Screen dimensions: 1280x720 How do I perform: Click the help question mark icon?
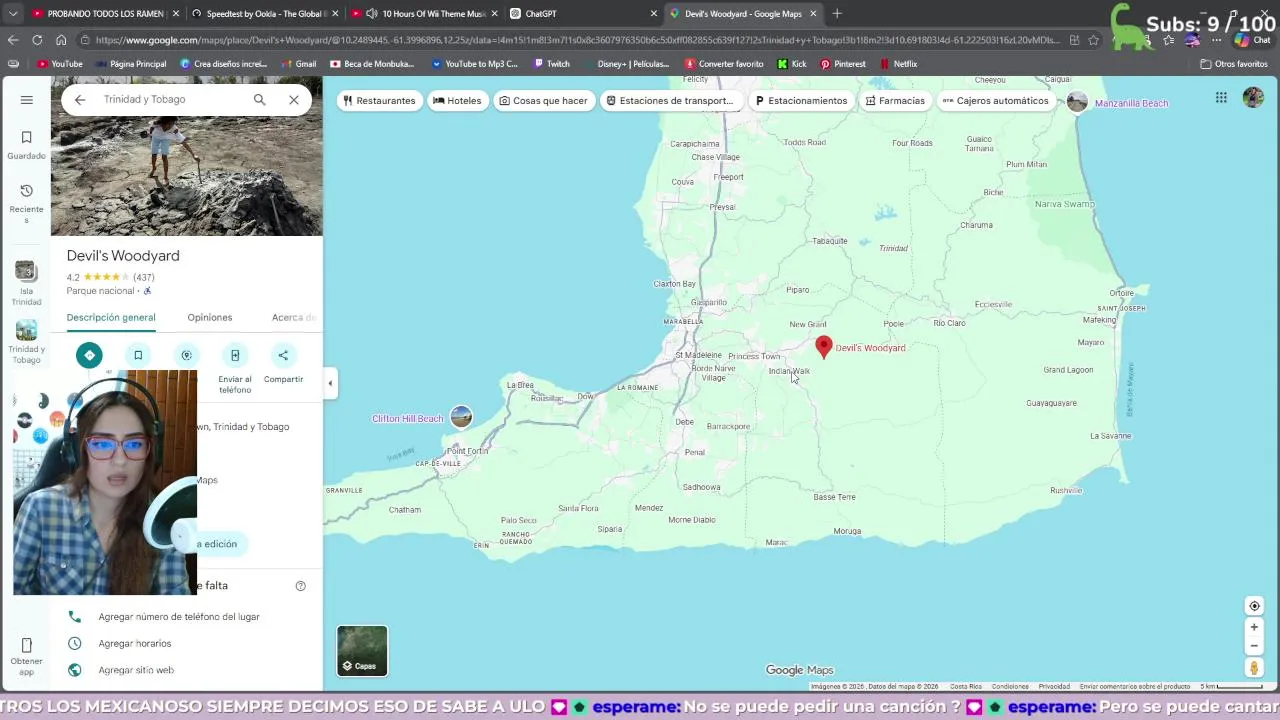coord(300,586)
